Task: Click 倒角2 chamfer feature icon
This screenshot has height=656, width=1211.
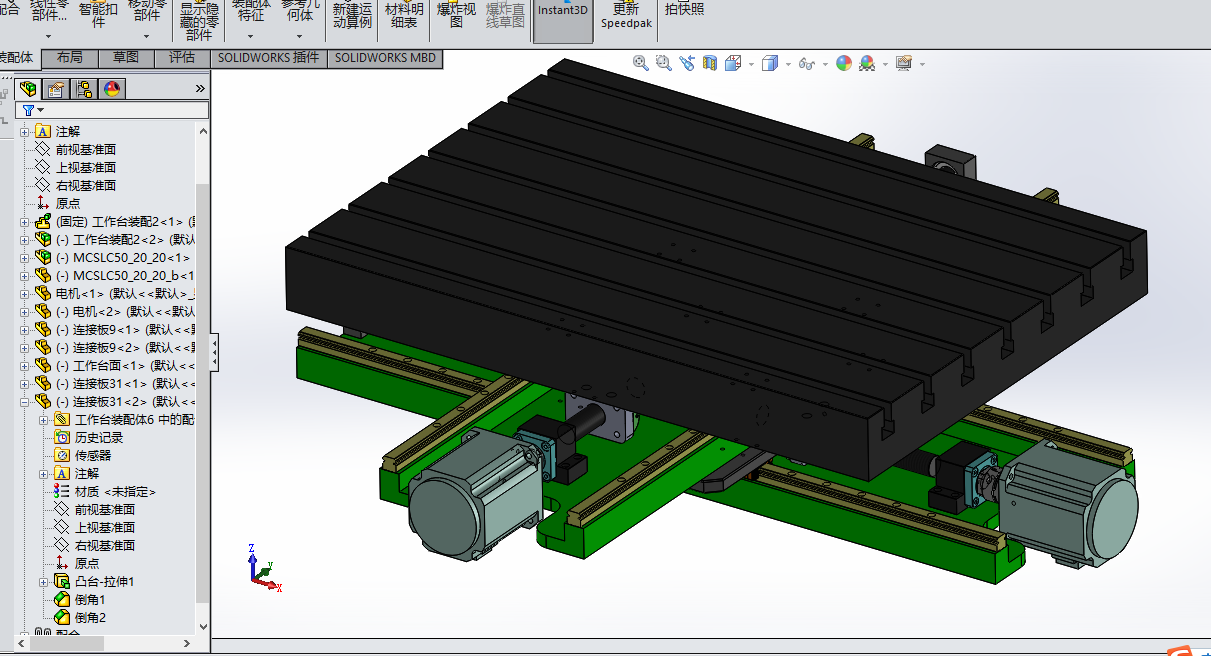Action: [61, 617]
